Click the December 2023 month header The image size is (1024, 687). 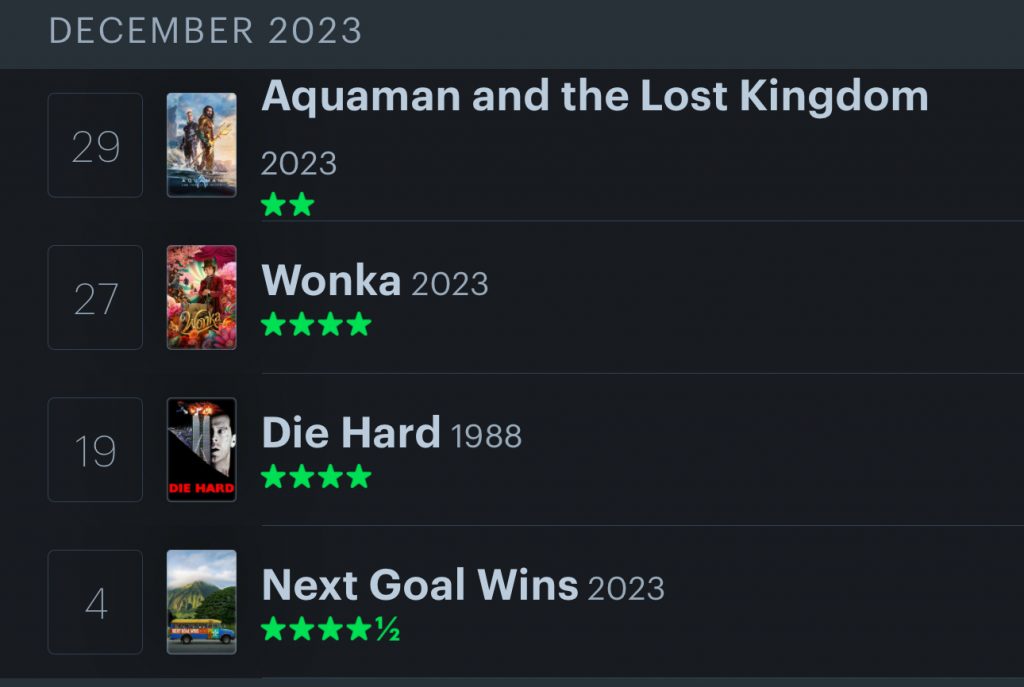[x=205, y=30]
